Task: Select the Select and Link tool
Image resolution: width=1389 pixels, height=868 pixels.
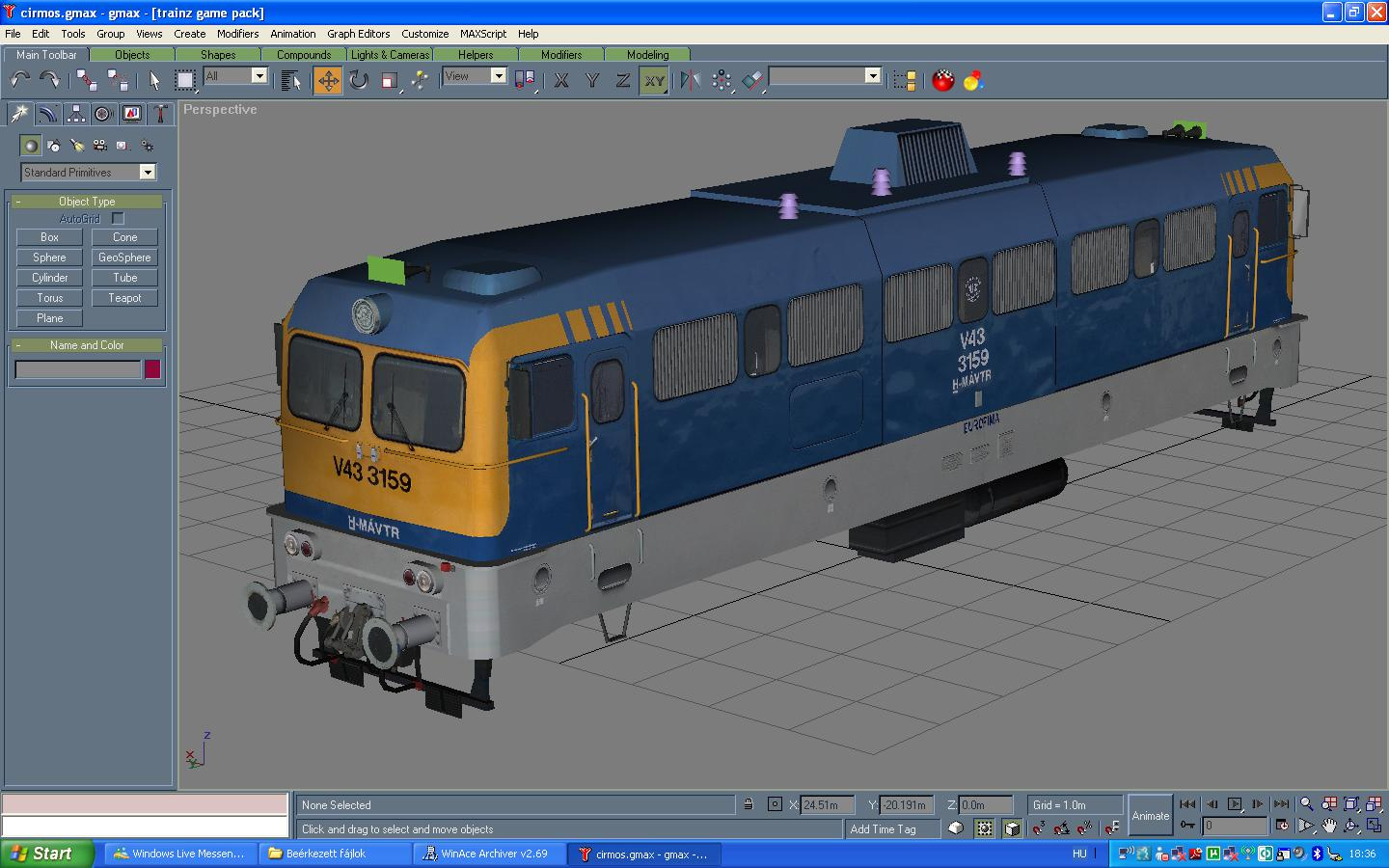Action: tap(87, 81)
